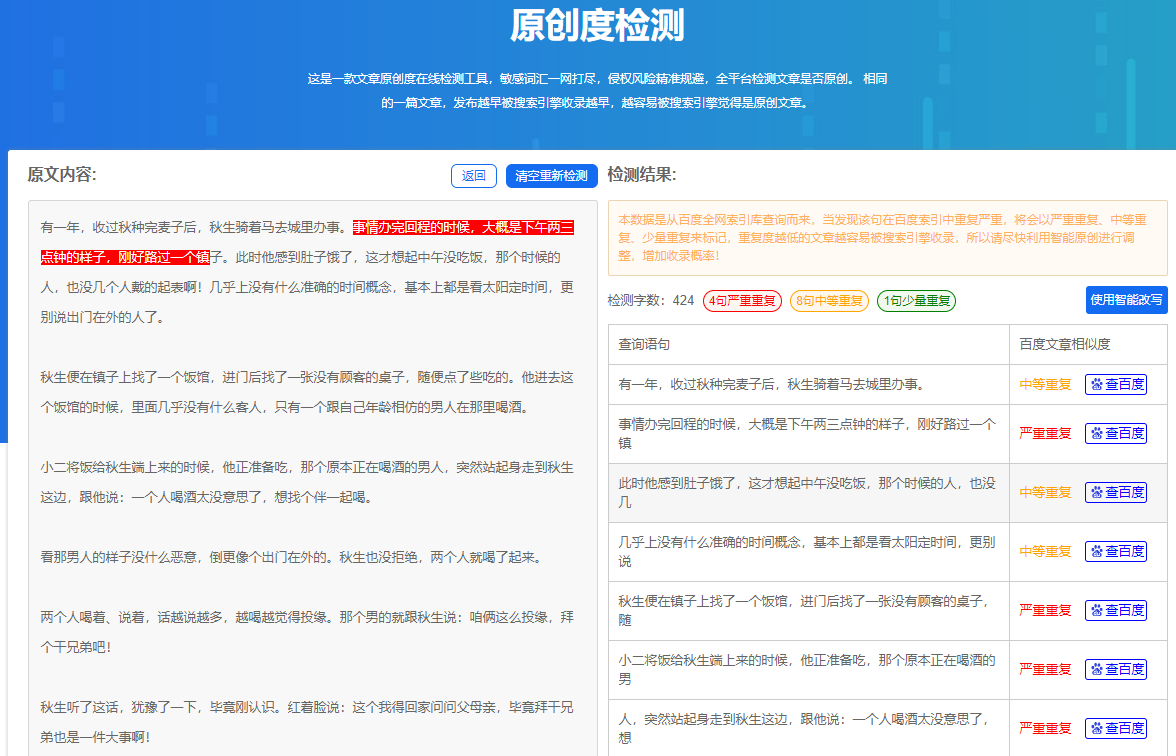Click Baidu icon in 小二将饭给秋生端上来的时候 row
The height and width of the screenshot is (756, 1176).
click(1116, 669)
